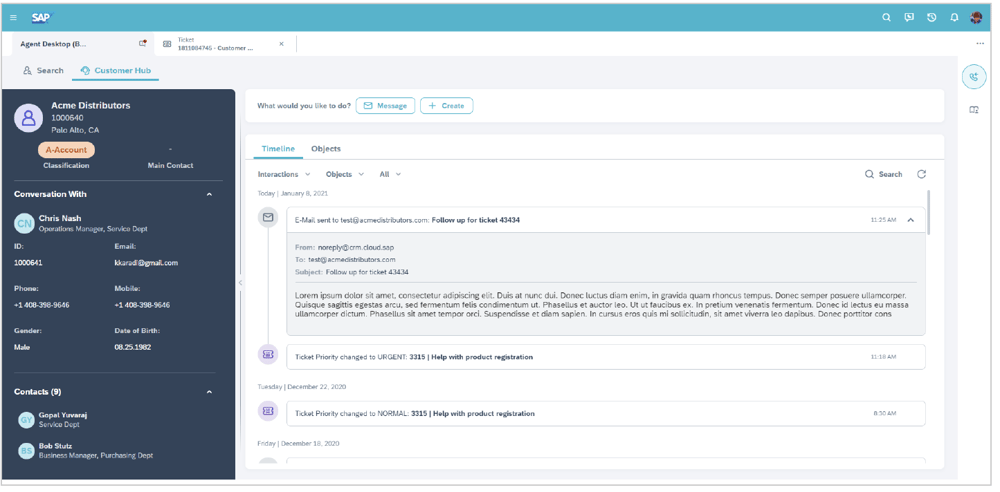Click the Message button

point(385,105)
